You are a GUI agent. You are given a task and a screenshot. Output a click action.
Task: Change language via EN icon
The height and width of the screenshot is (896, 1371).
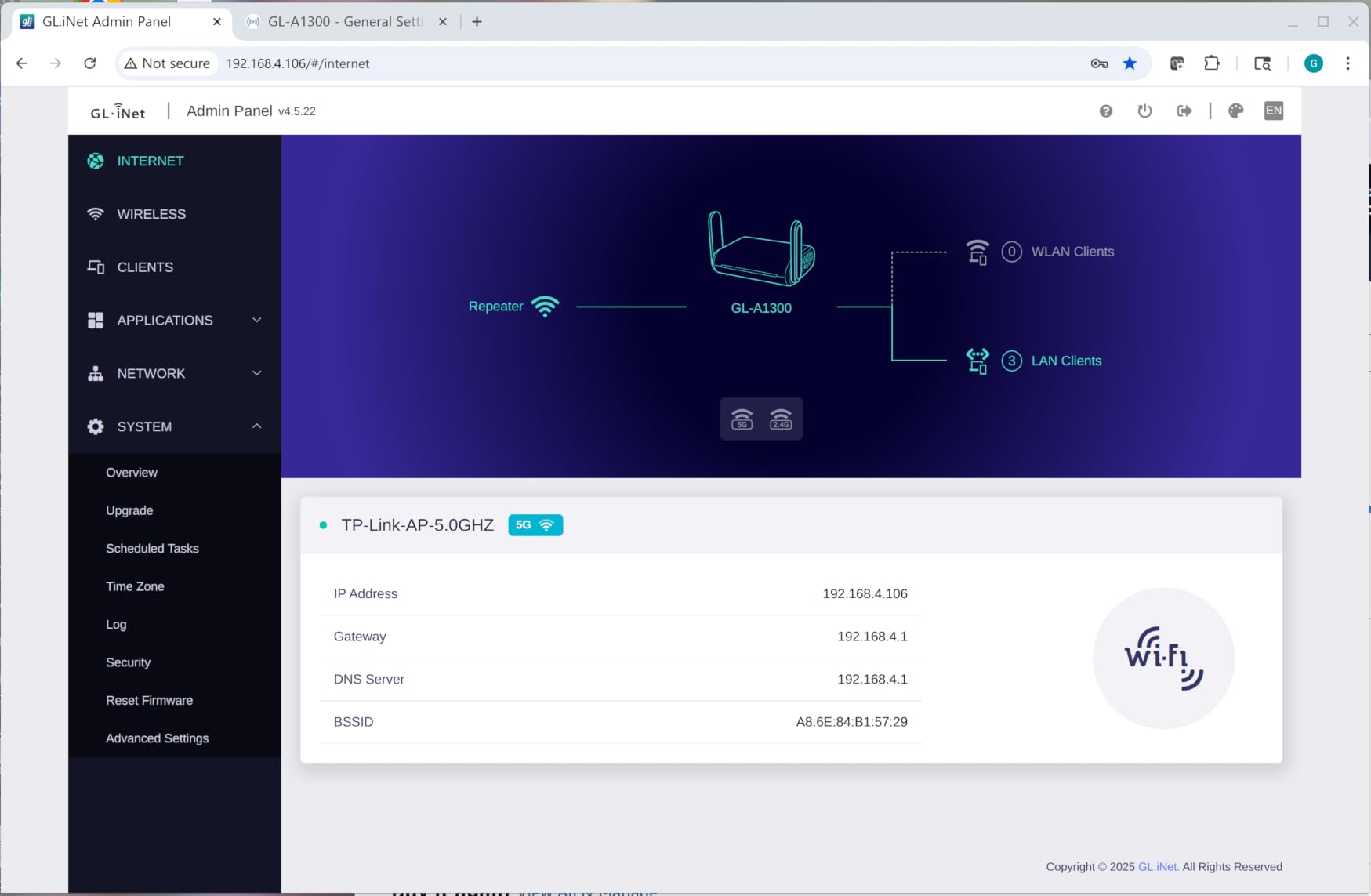pyautogui.click(x=1274, y=111)
